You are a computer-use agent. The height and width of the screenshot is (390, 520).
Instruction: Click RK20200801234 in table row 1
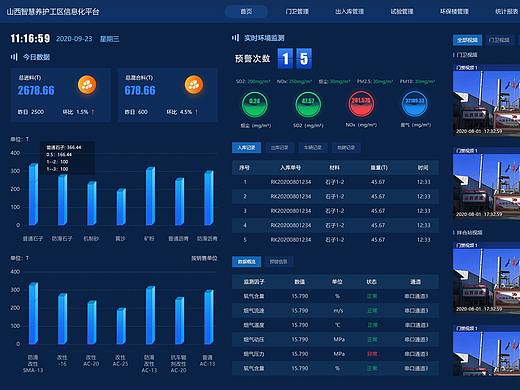click(x=291, y=182)
